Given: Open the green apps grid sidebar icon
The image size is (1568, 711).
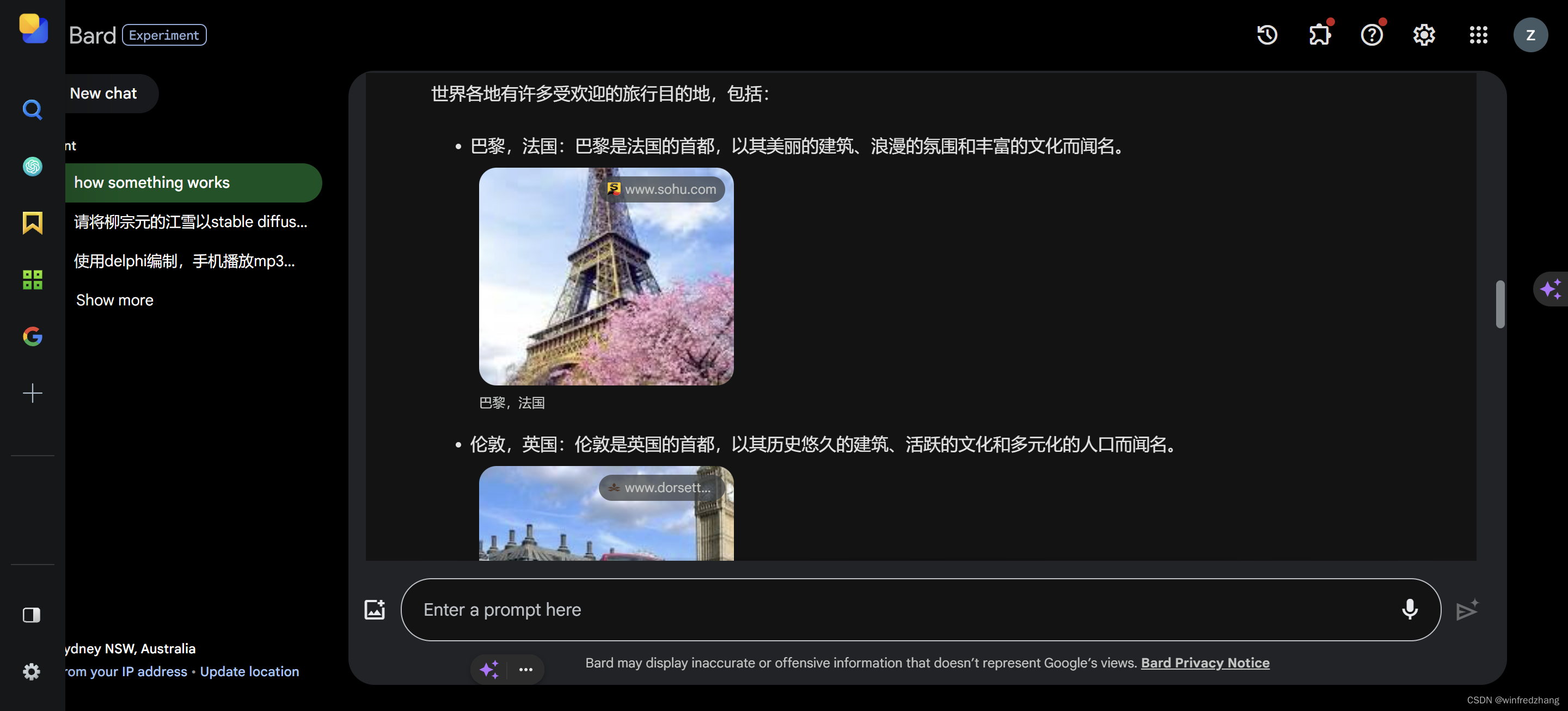Looking at the screenshot, I should click(x=32, y=279).
